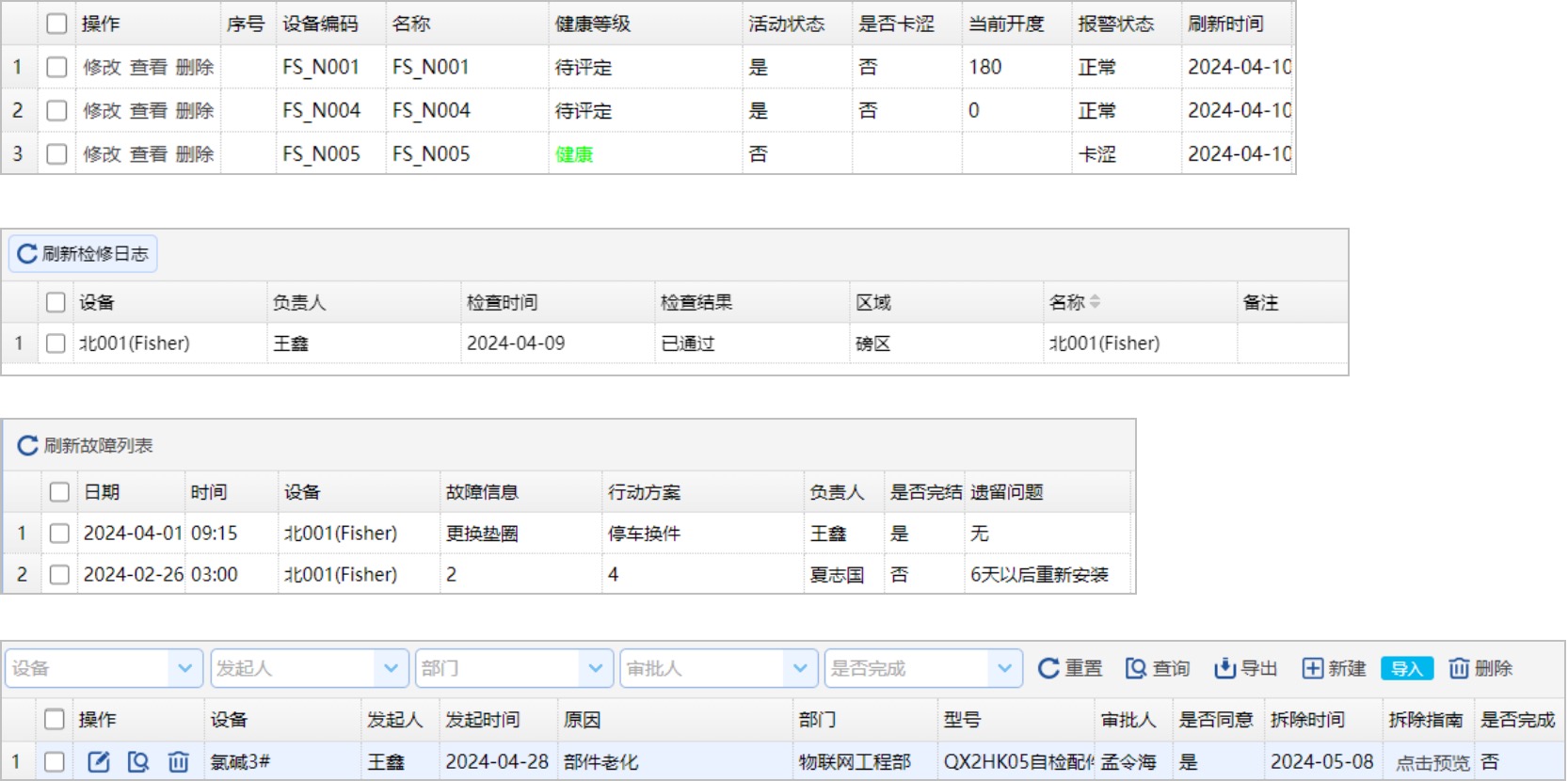Tick the checkbox for the 2024-02-26 fault row
This screenshot has width=1568, height=781.
click(59, 575)
